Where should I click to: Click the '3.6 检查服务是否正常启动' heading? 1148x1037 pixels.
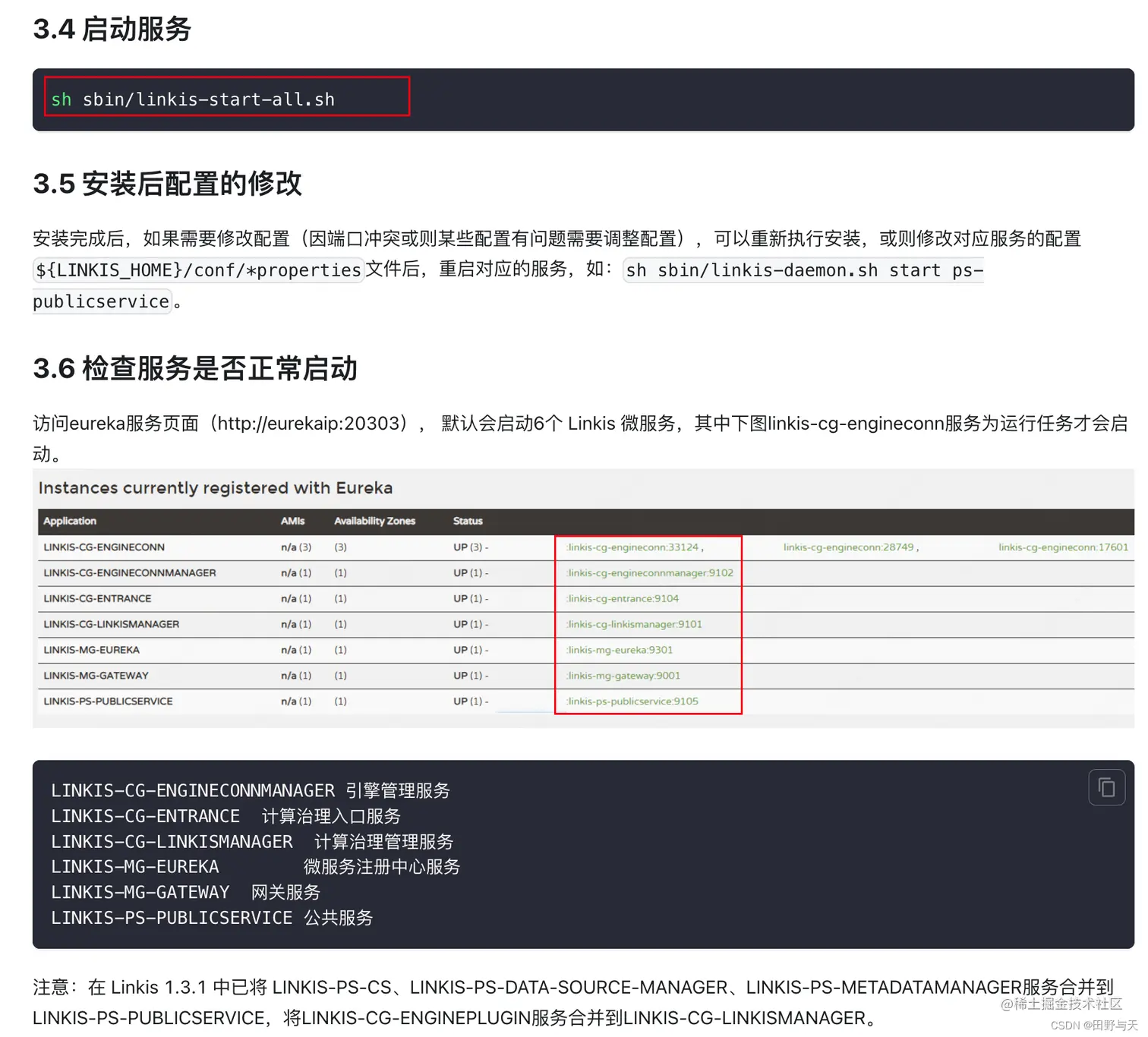195,369
